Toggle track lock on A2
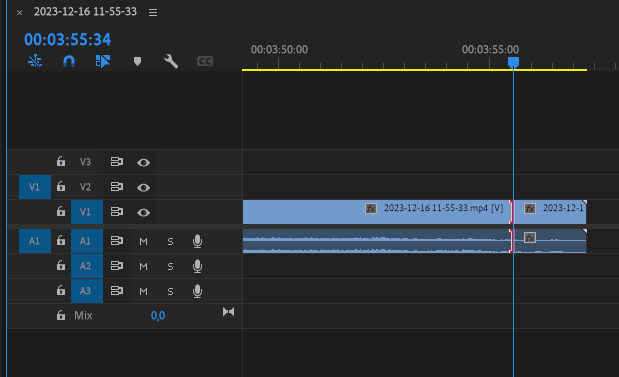This screenshot has height=377, width=619. point(61,265)
